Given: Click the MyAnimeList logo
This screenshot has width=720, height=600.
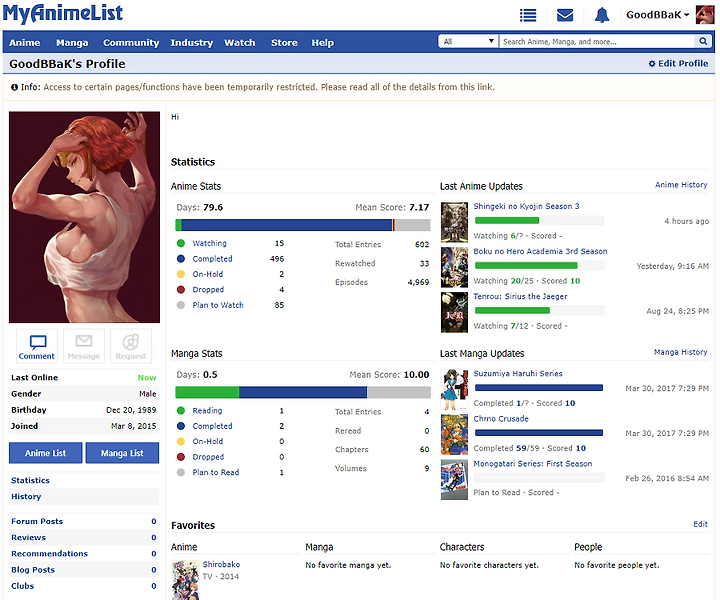Looking at the screenshot, I should 63,13.
